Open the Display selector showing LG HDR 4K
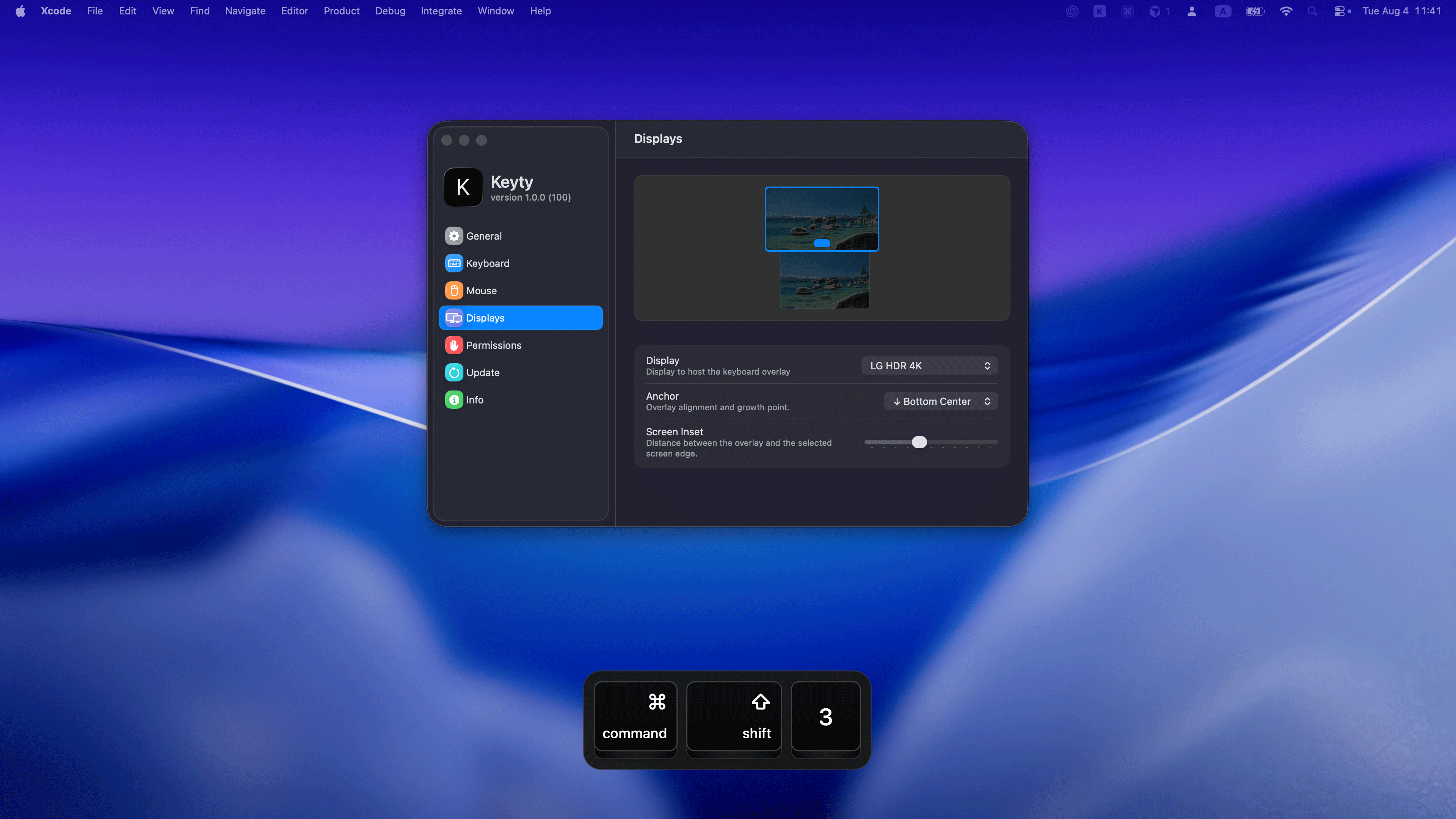Screen dimensions: 1456x819 [929, 366]
